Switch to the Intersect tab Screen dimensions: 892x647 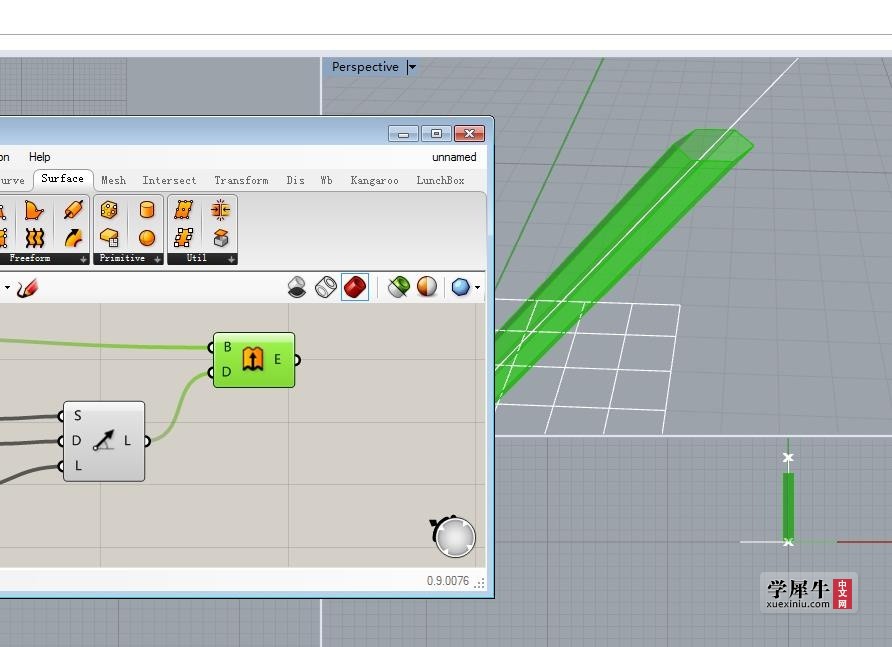[170, 180]
